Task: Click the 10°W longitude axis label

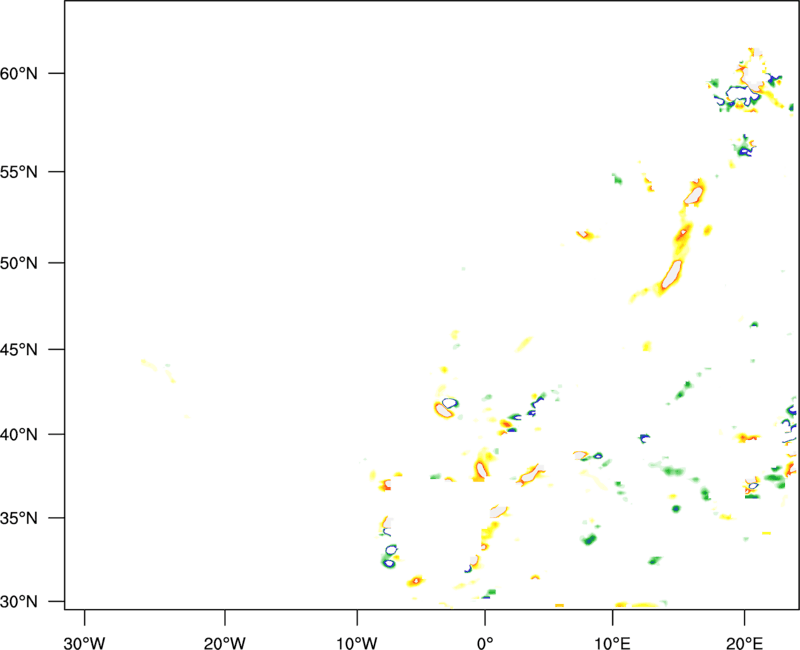Action: (357, 643)
